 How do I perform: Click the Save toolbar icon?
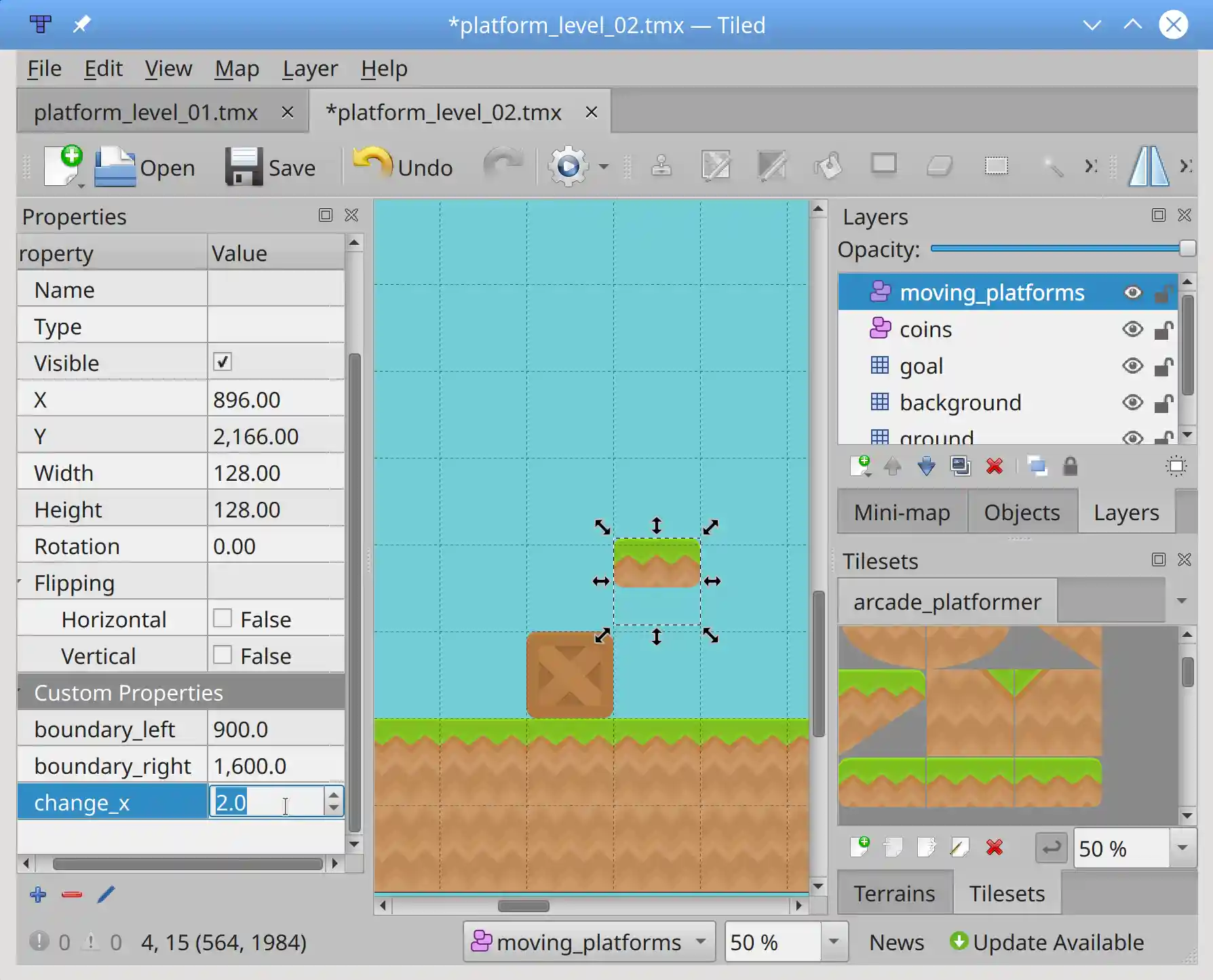(244, 167)
